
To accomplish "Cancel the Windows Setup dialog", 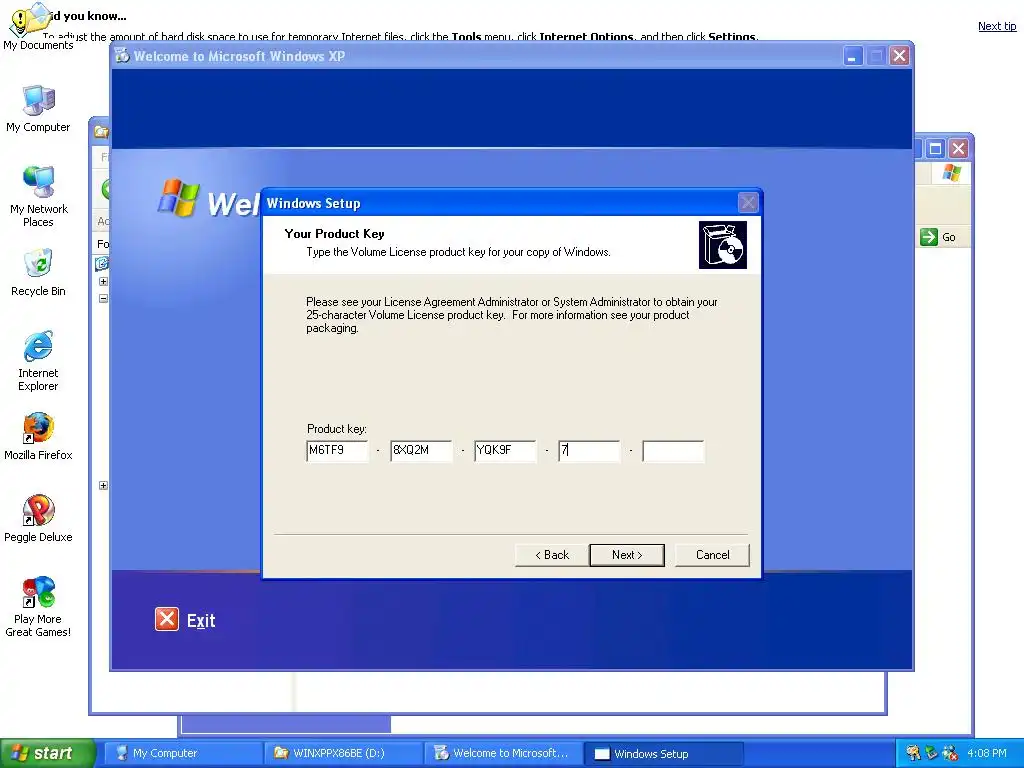I will [712, 555].
